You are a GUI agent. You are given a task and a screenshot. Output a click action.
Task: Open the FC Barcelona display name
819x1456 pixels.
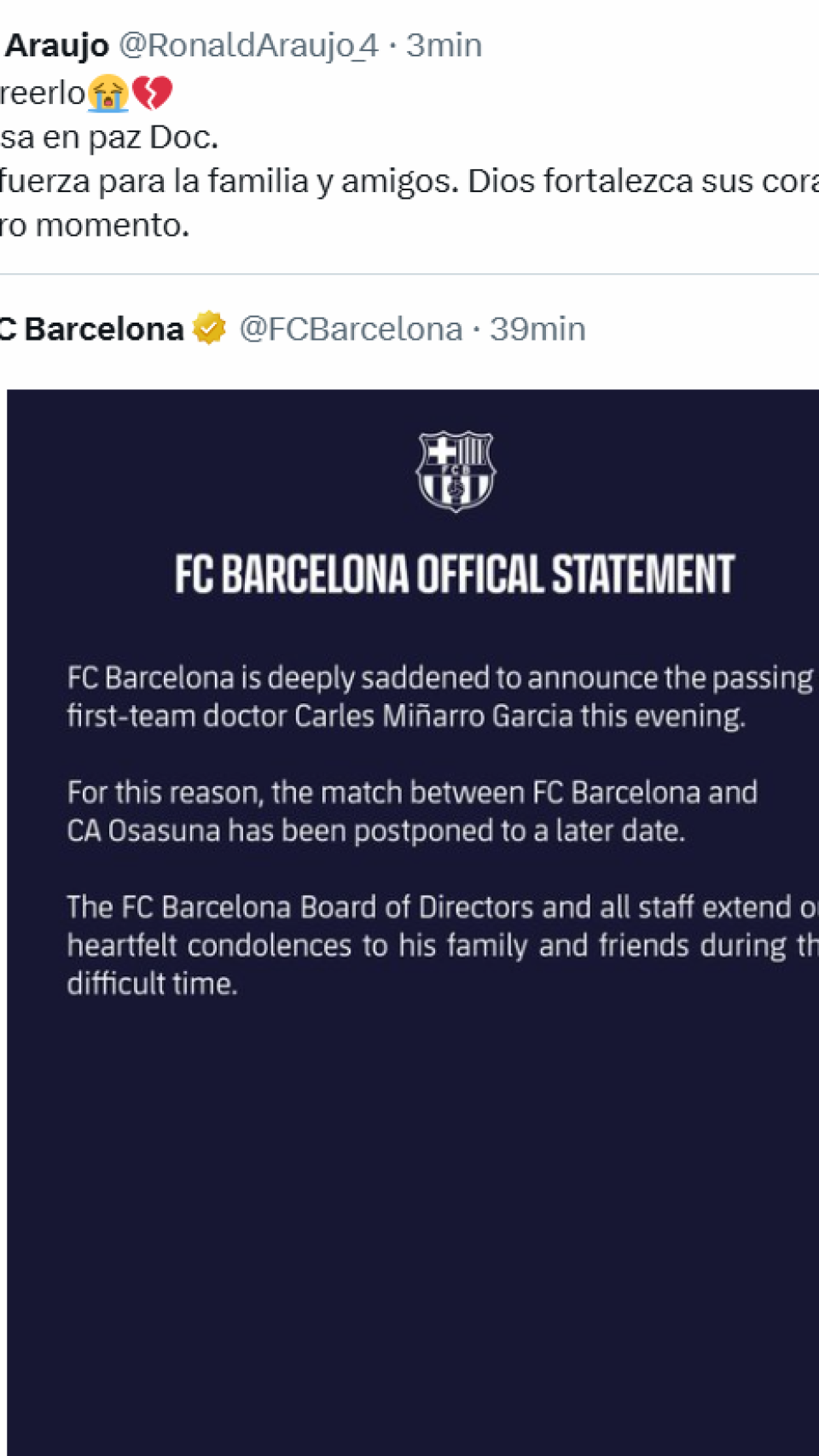pyautogui.click(x=92, y=329)
